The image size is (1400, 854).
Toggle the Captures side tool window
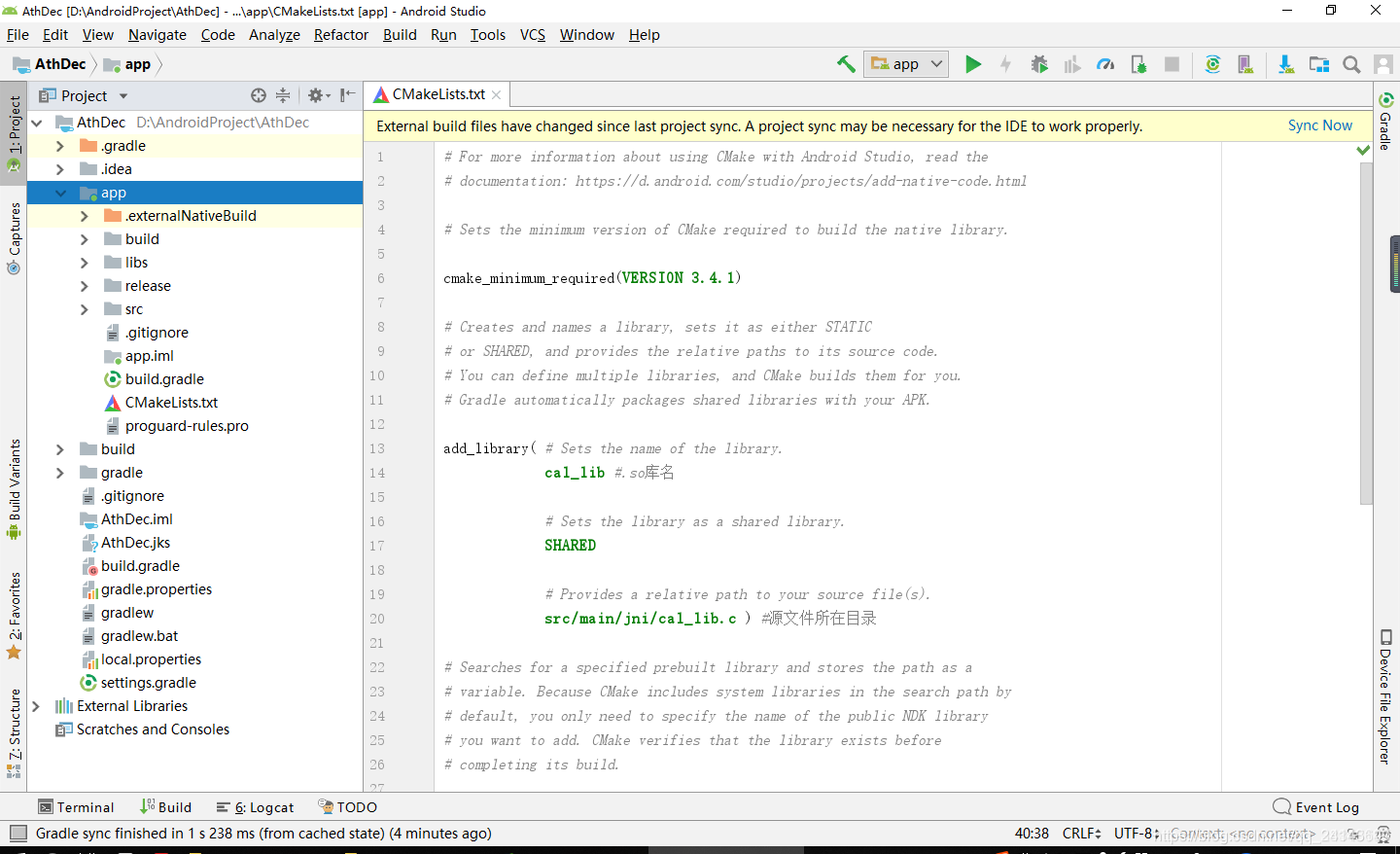[x=14, y=238]
